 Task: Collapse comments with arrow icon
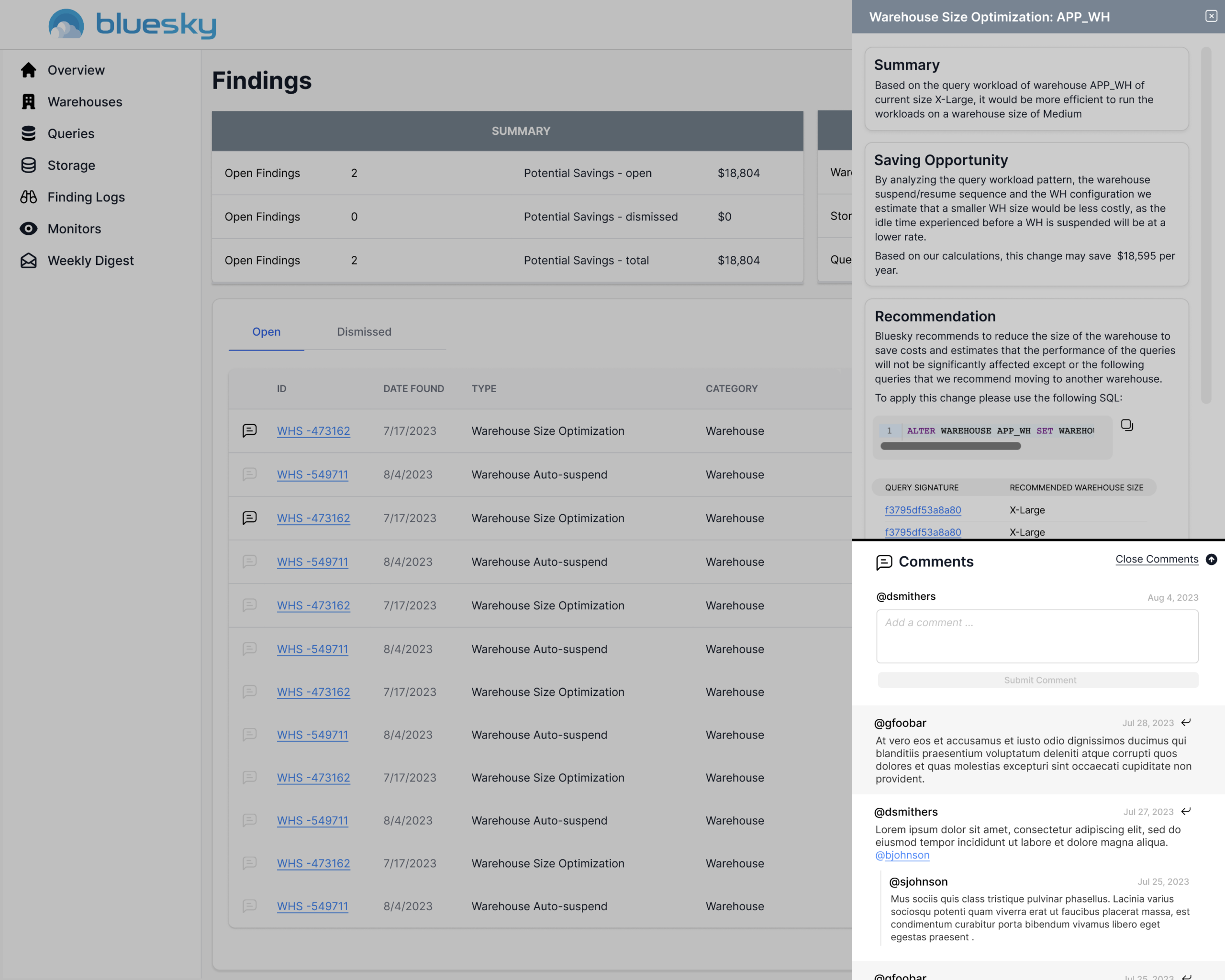coord(1211,559)
